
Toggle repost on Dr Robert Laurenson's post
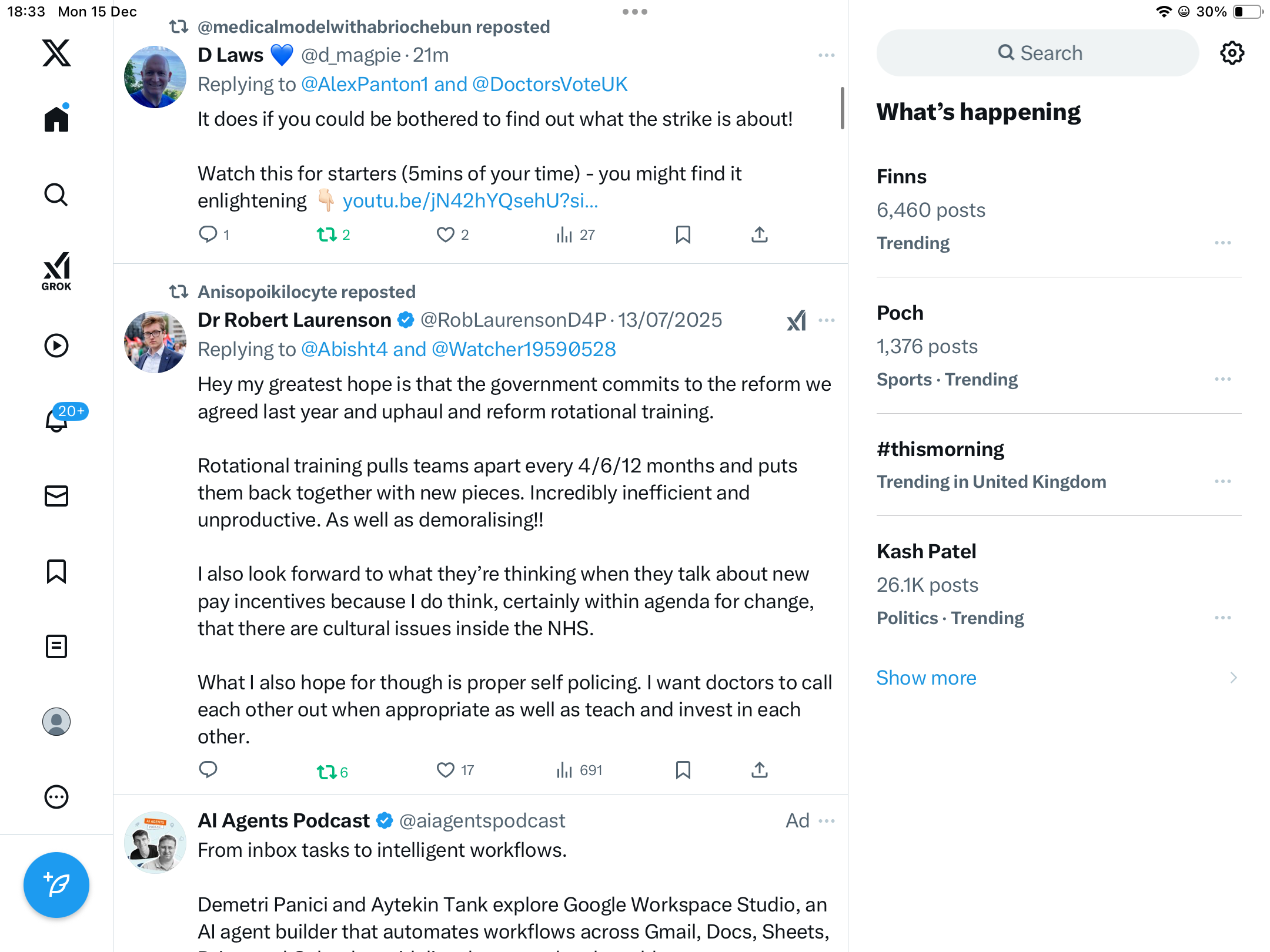click(x=326, y=771)
